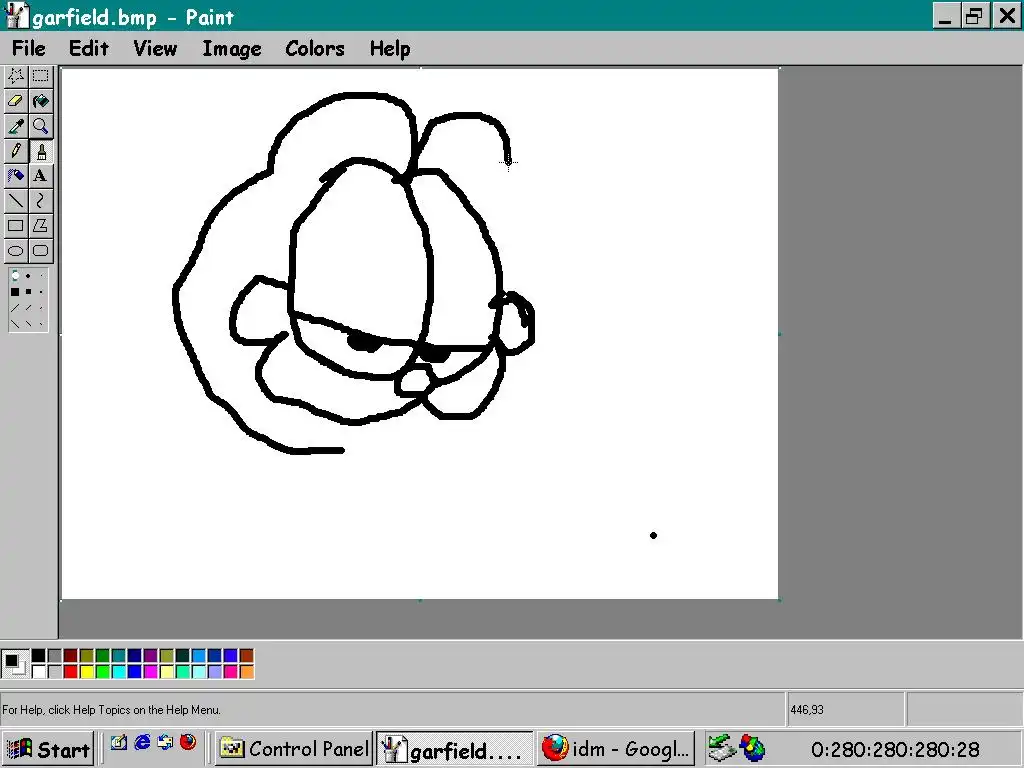
Task: Pick the light gray color swatch
Action: tap(55, 671)
